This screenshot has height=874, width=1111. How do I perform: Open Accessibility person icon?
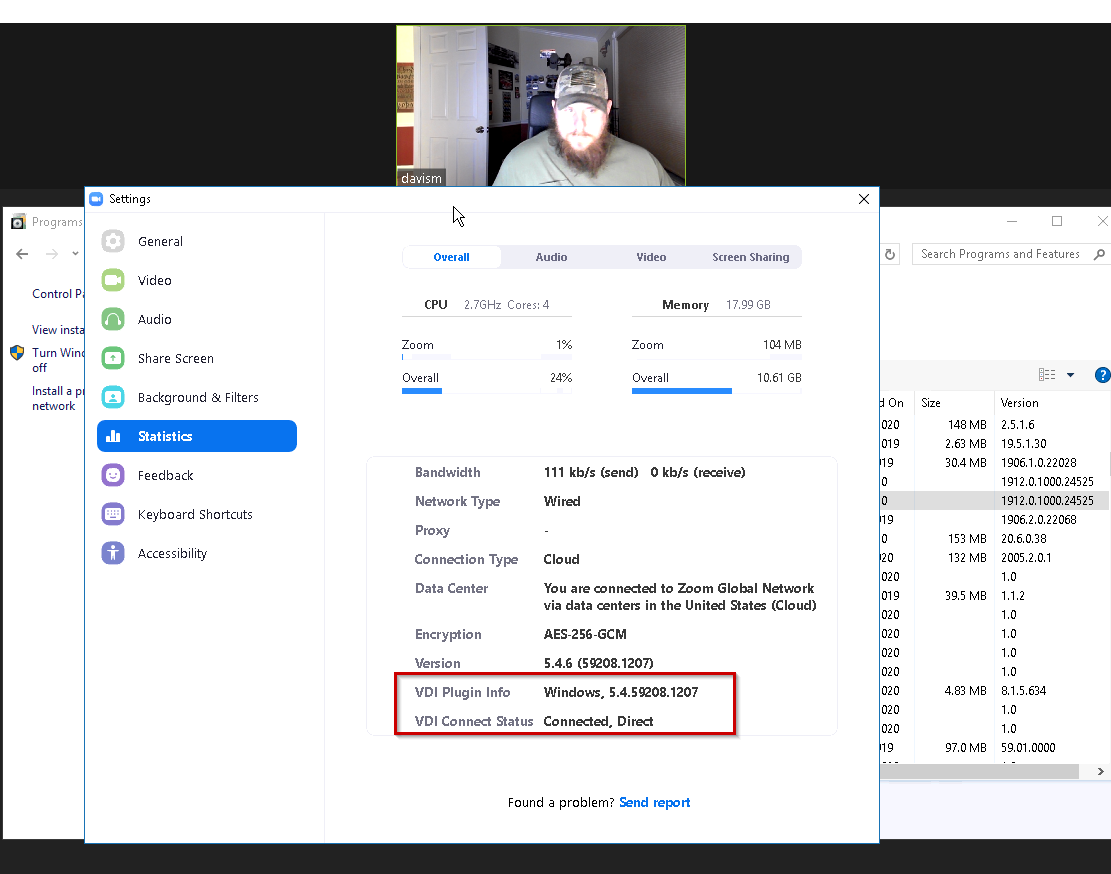(113, 553)
